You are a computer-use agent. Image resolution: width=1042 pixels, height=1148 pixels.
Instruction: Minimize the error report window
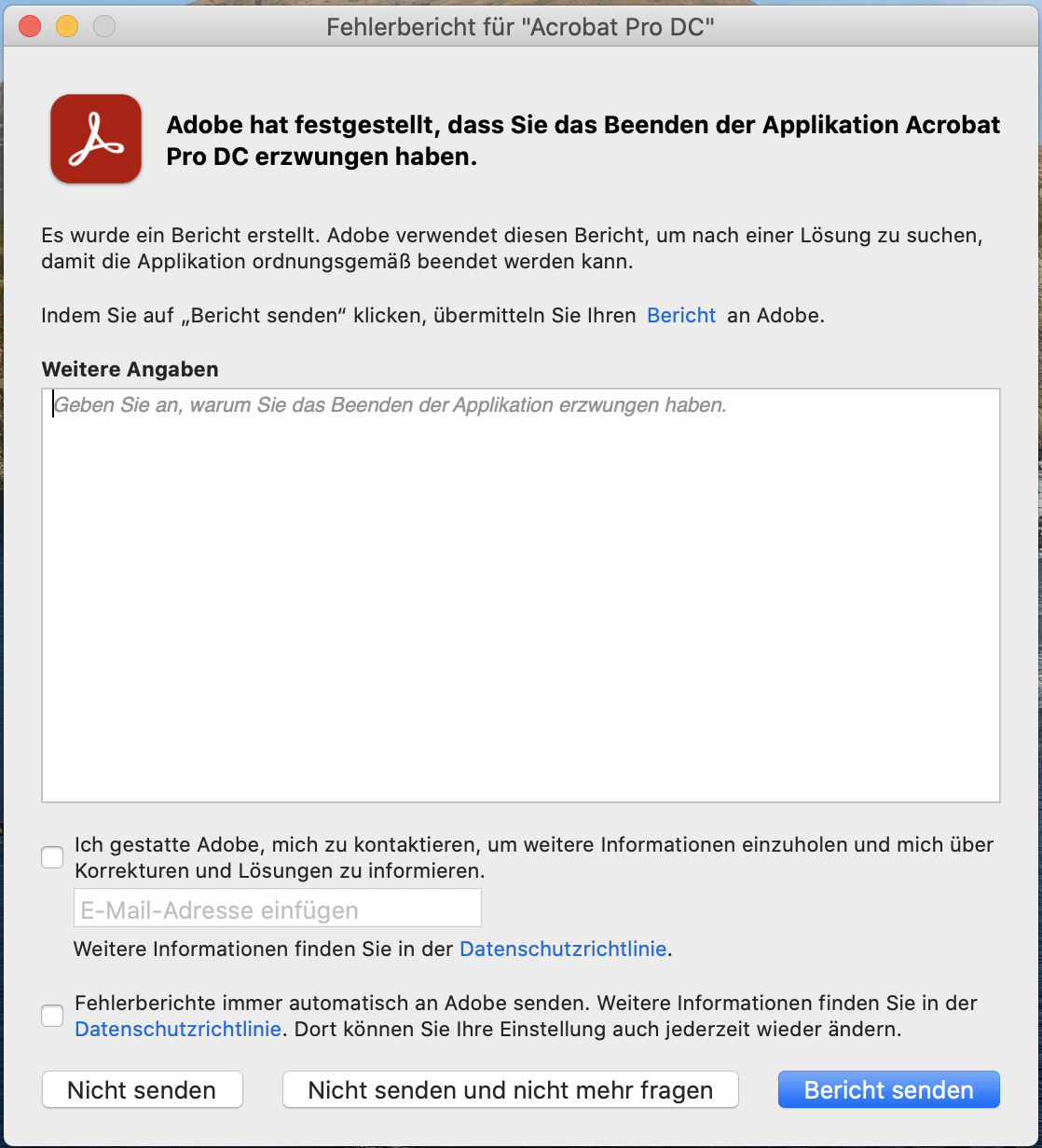tap(66, 26)
